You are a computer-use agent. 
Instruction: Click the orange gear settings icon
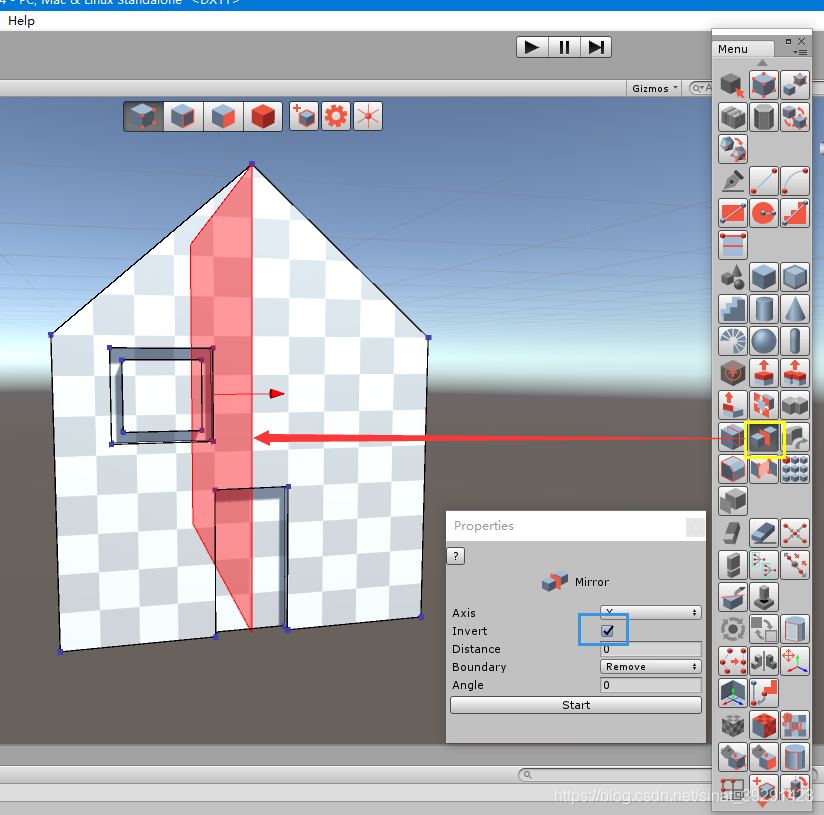(x=335, y=117)
